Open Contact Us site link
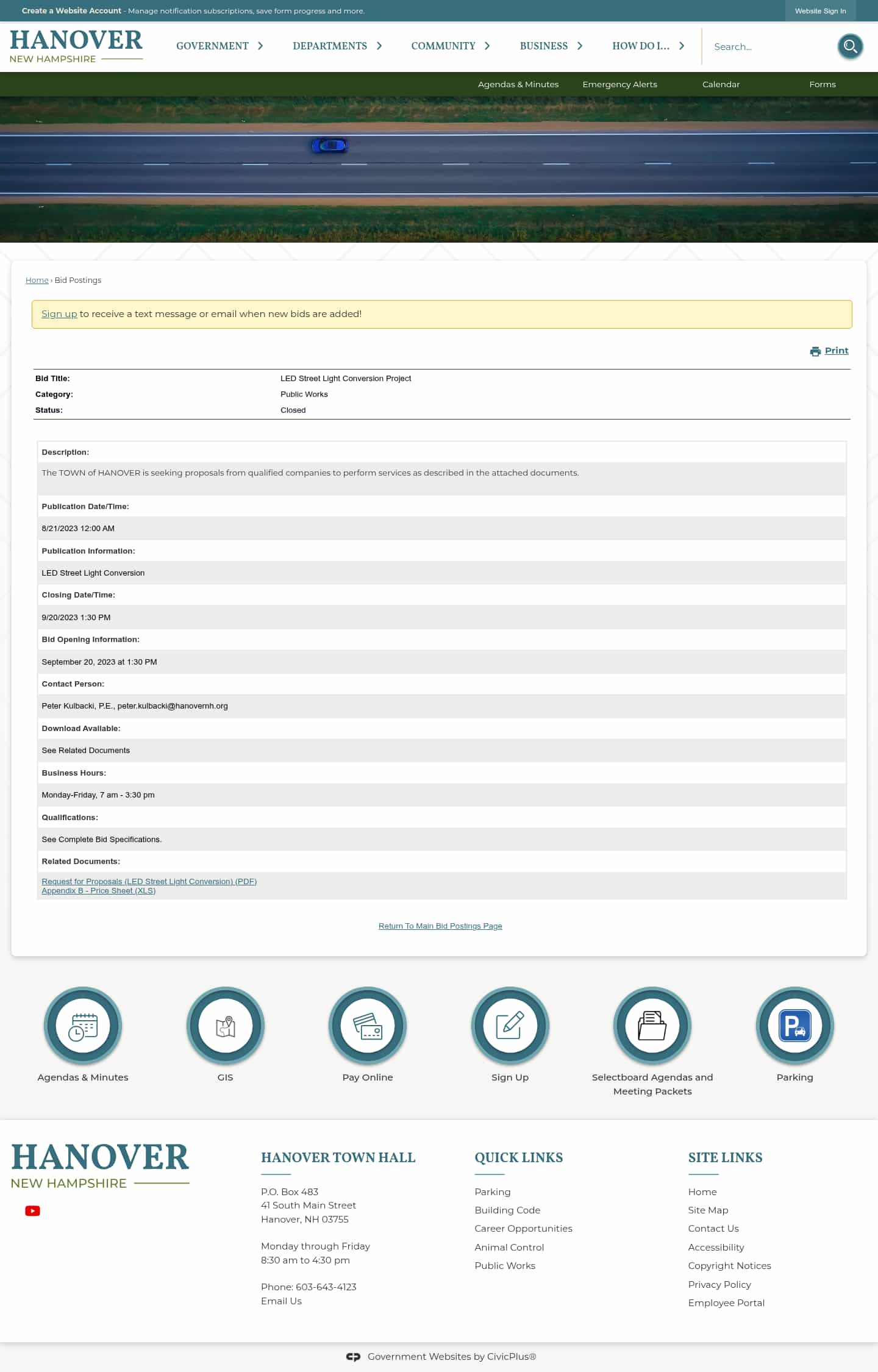The image size is (878, 1372). point(713,1229)
